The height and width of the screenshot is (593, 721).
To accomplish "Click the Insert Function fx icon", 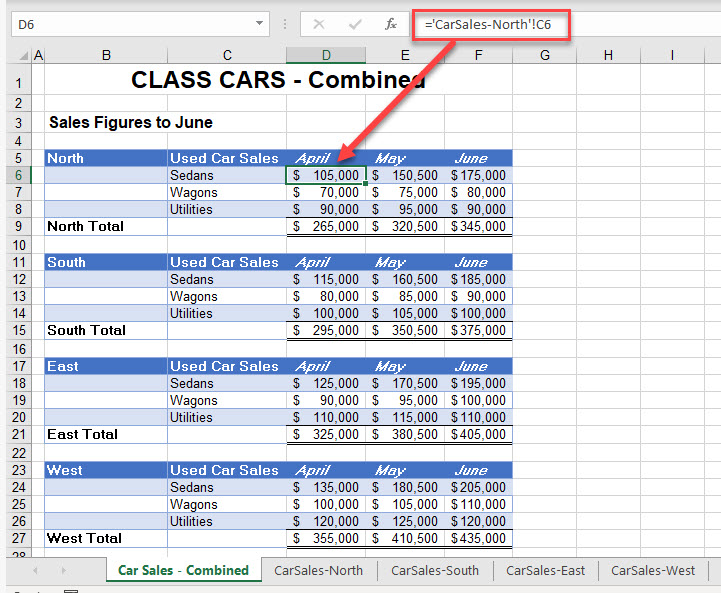I will point(391,24).
